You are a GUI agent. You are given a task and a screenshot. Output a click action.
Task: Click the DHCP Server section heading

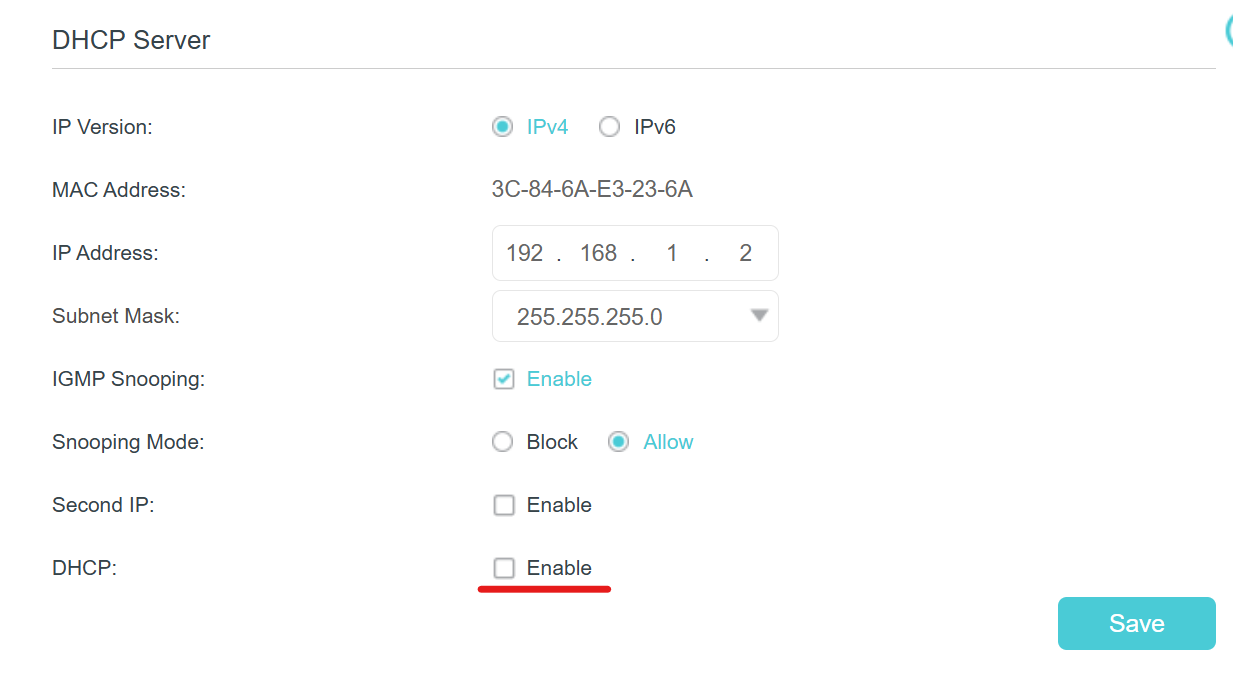131,41
